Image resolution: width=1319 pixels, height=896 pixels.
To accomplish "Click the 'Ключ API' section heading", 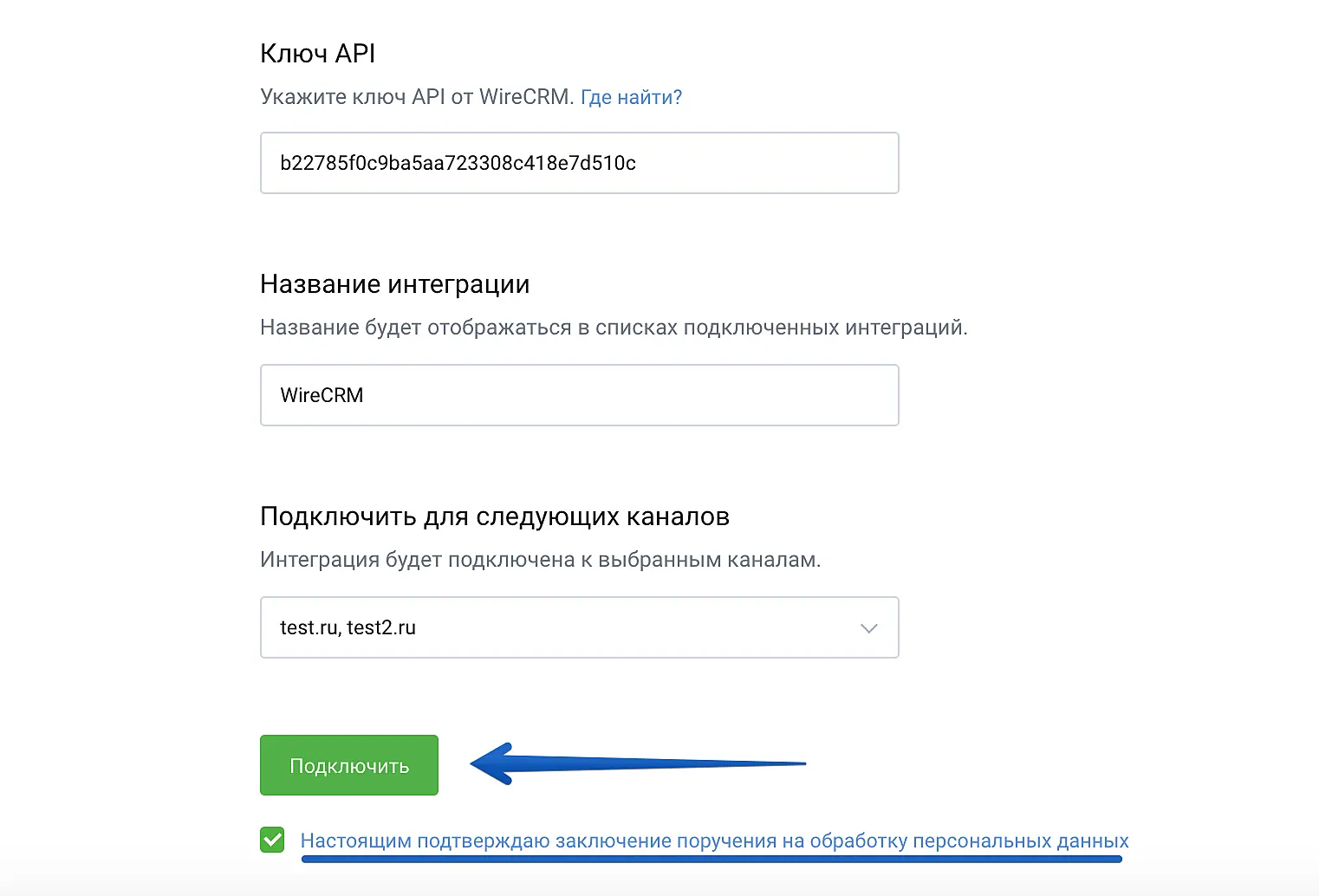I will (x=317, y=54).
